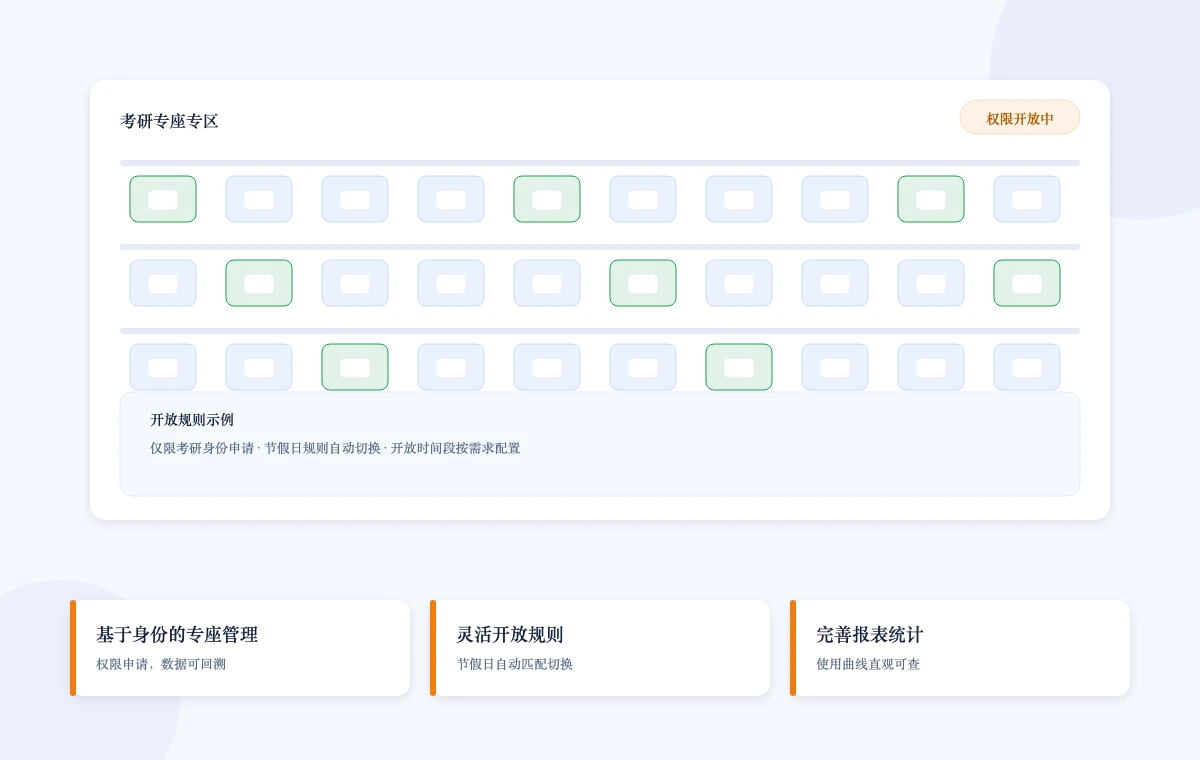Viewport: 1200px width, 760px height.
Task: Select the seventh seat (green) in bottom row
Action: point(739,367)
